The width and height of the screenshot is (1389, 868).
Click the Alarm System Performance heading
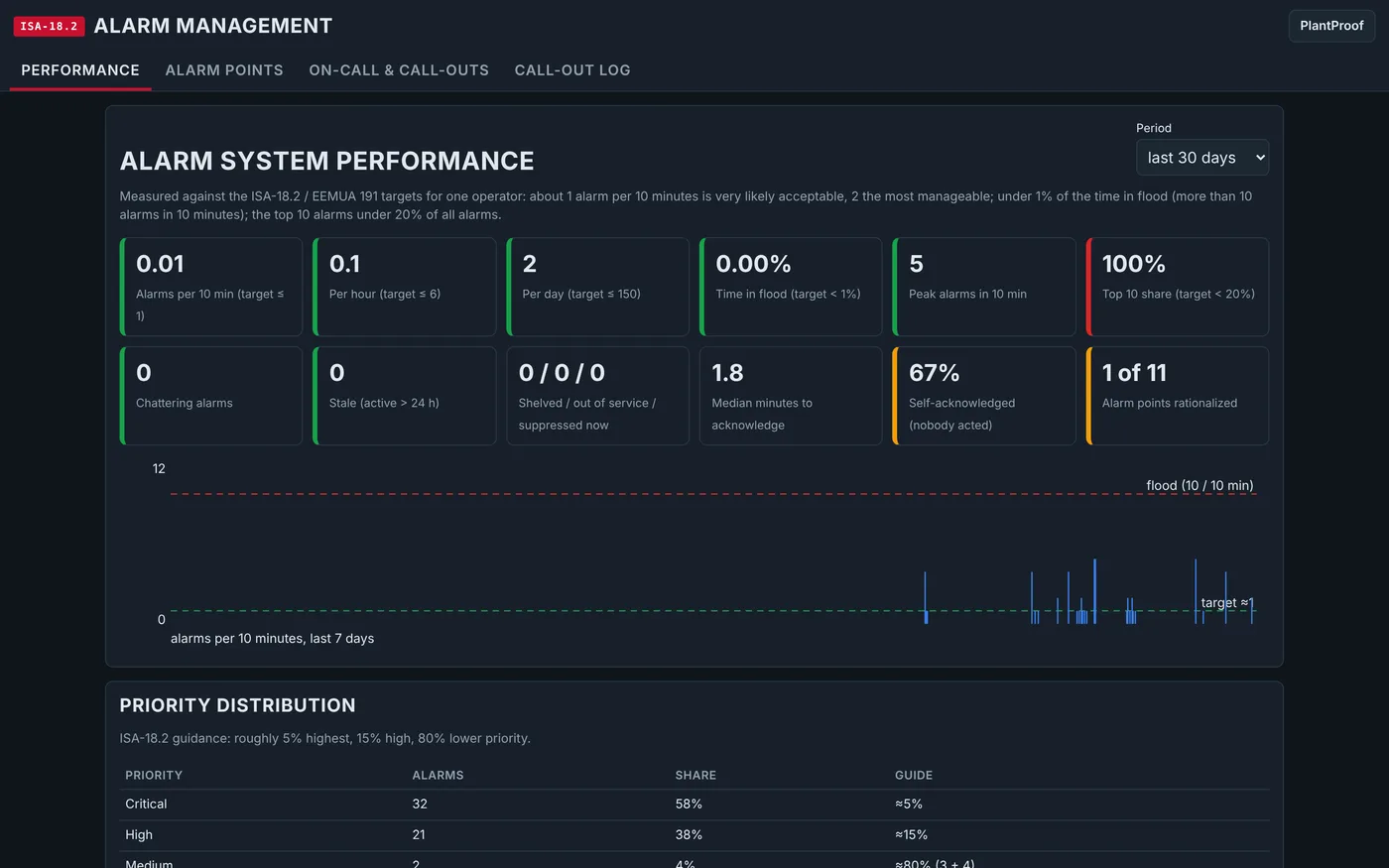pyautogui.click(x=327, y=161)
